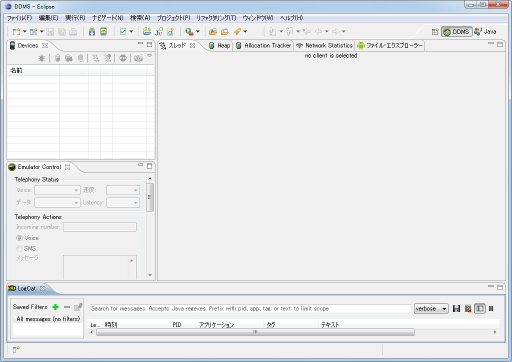This screenshot has height=362, width=512.
Task: Click the screen capture camera icon in Devices
Action: coord(138,58)
